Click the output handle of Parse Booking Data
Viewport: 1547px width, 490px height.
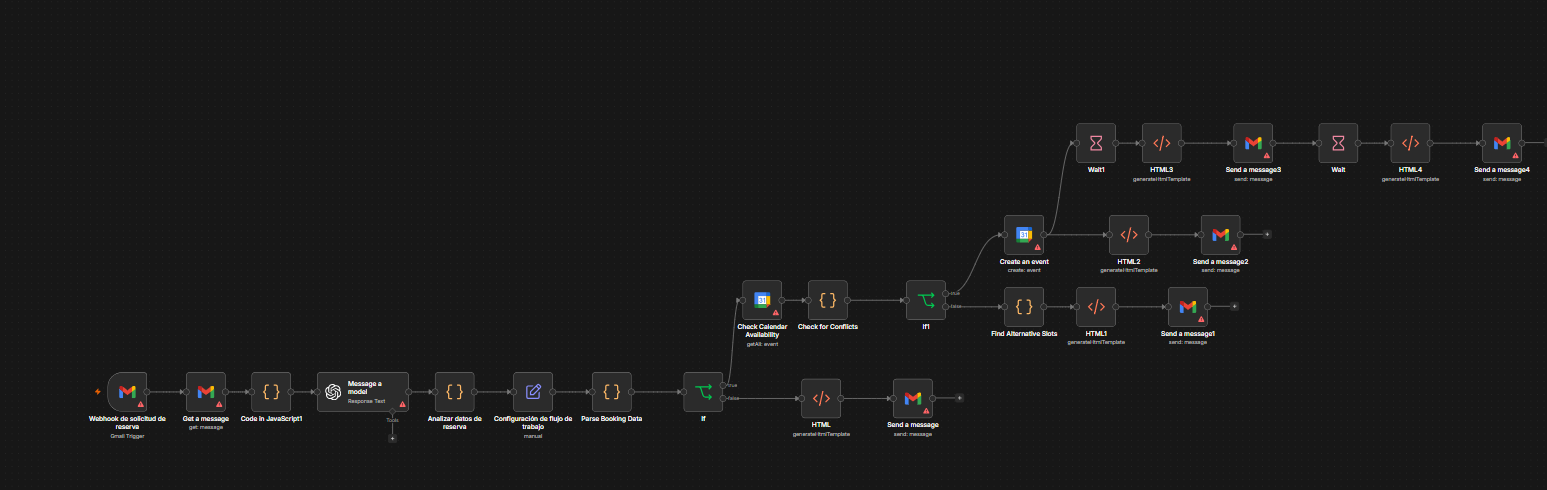tap(631, 392)
